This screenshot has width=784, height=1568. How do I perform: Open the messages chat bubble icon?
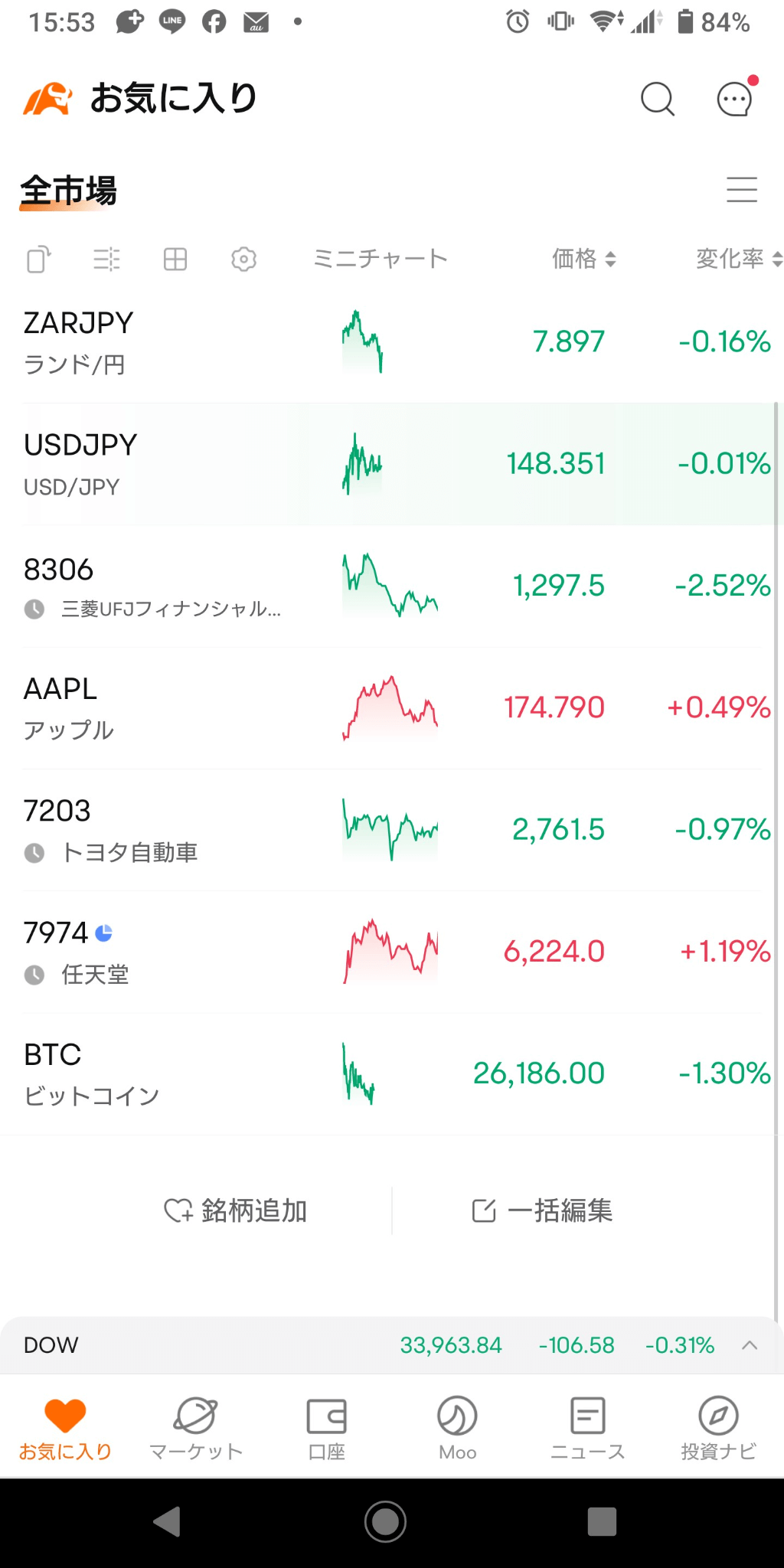[734, 99]
